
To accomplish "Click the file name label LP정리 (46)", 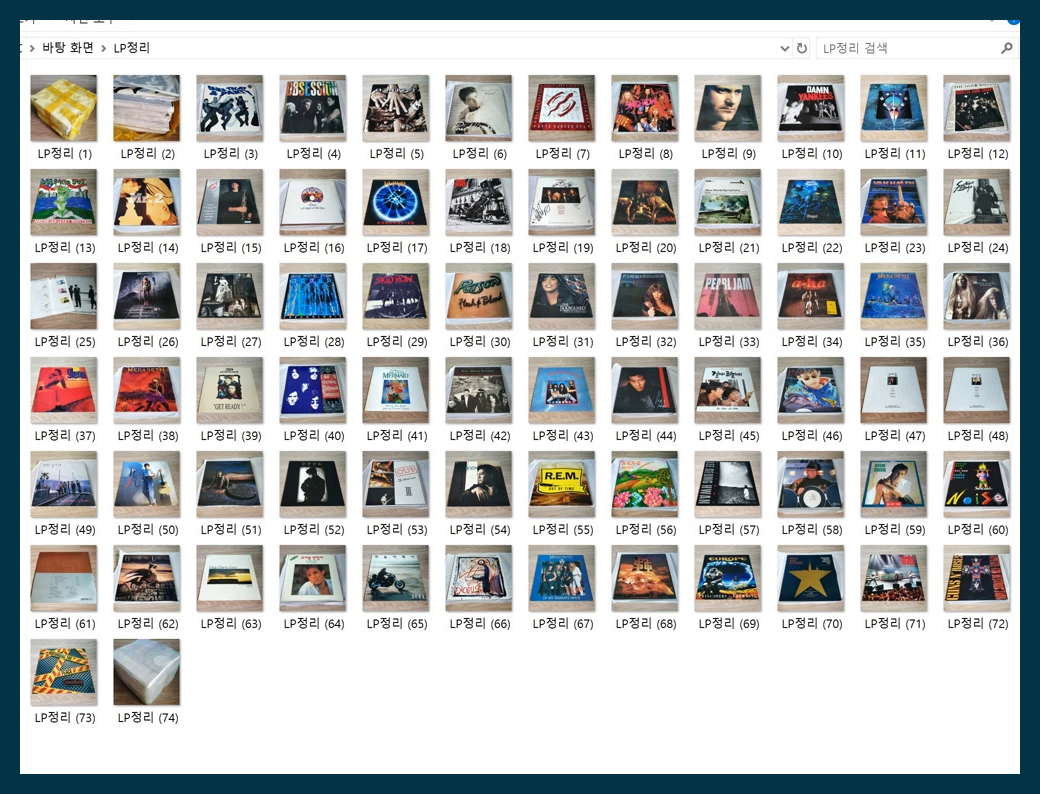I will click(812, 436).
